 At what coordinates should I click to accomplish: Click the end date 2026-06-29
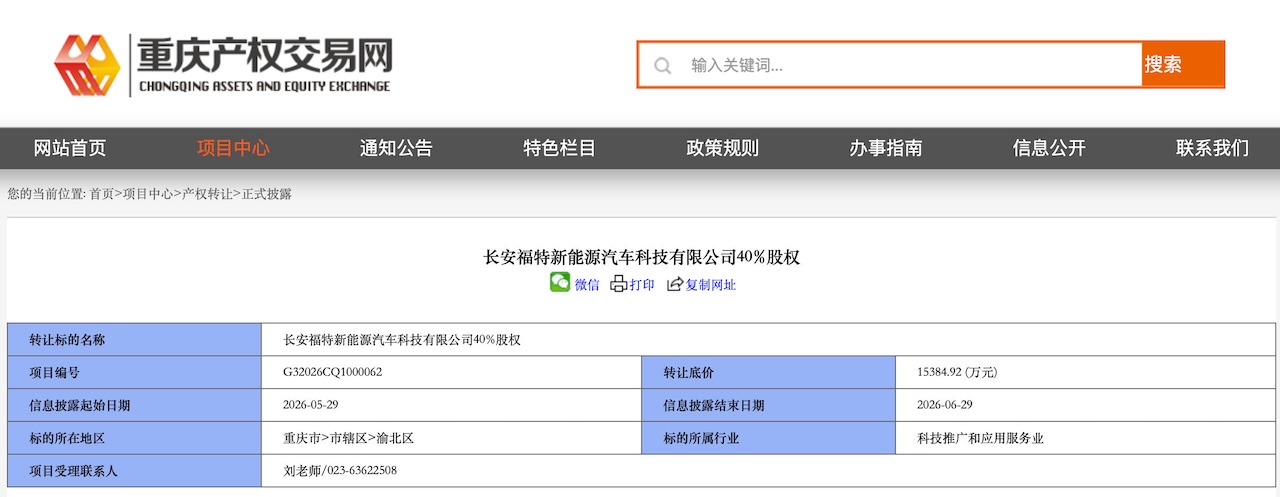(945, 405)
